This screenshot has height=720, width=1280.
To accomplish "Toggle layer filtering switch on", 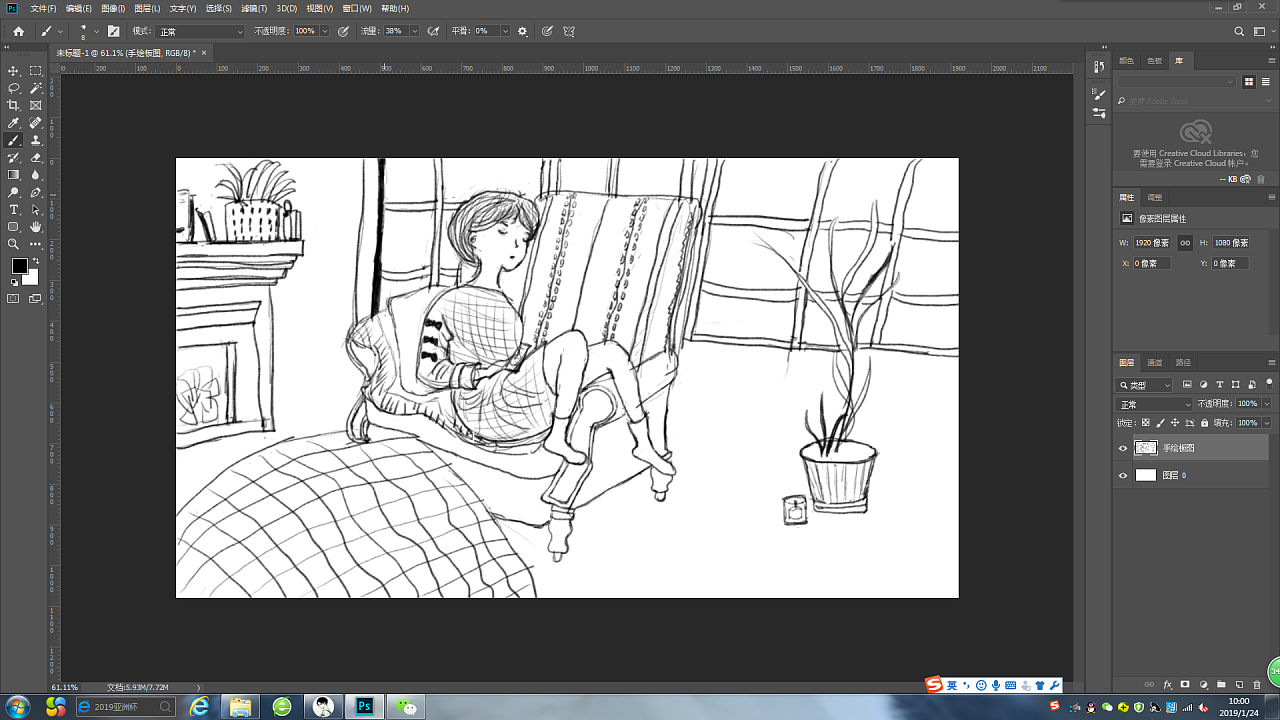I will pos(1269,383).
